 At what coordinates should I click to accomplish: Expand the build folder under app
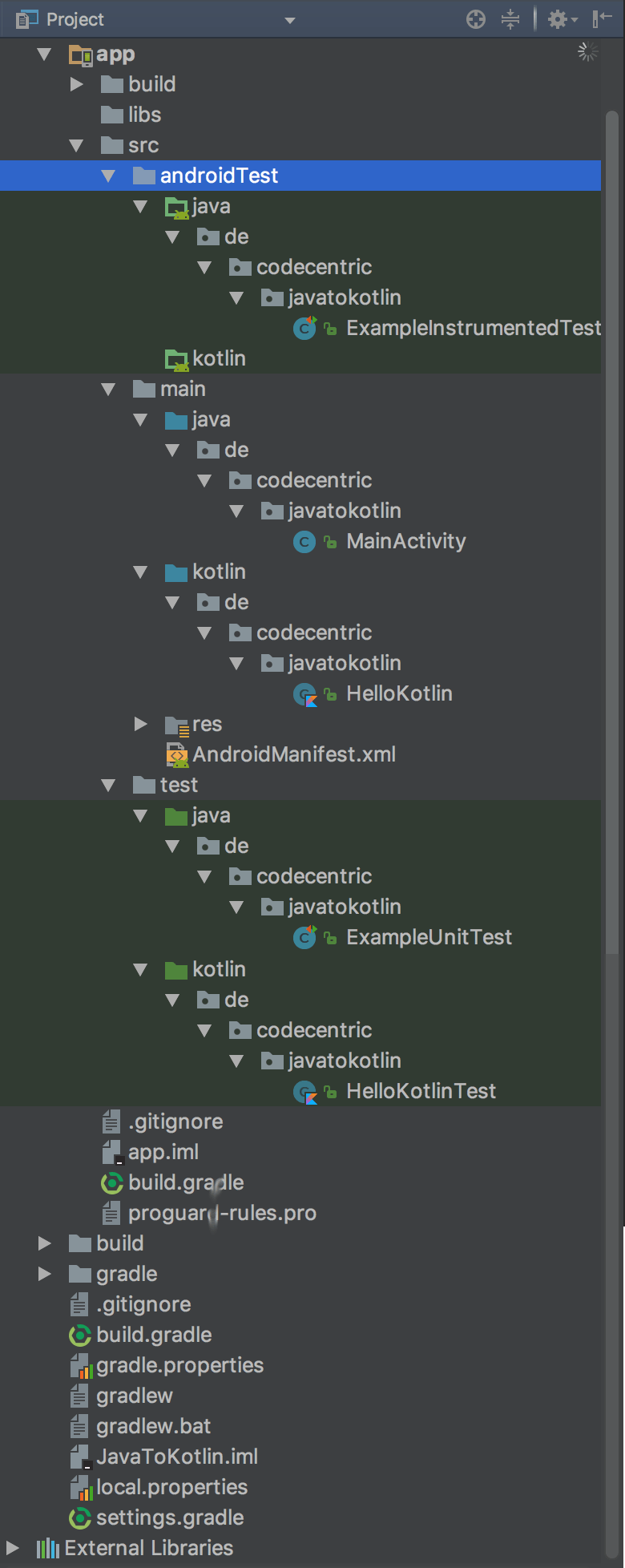(77, 84)
